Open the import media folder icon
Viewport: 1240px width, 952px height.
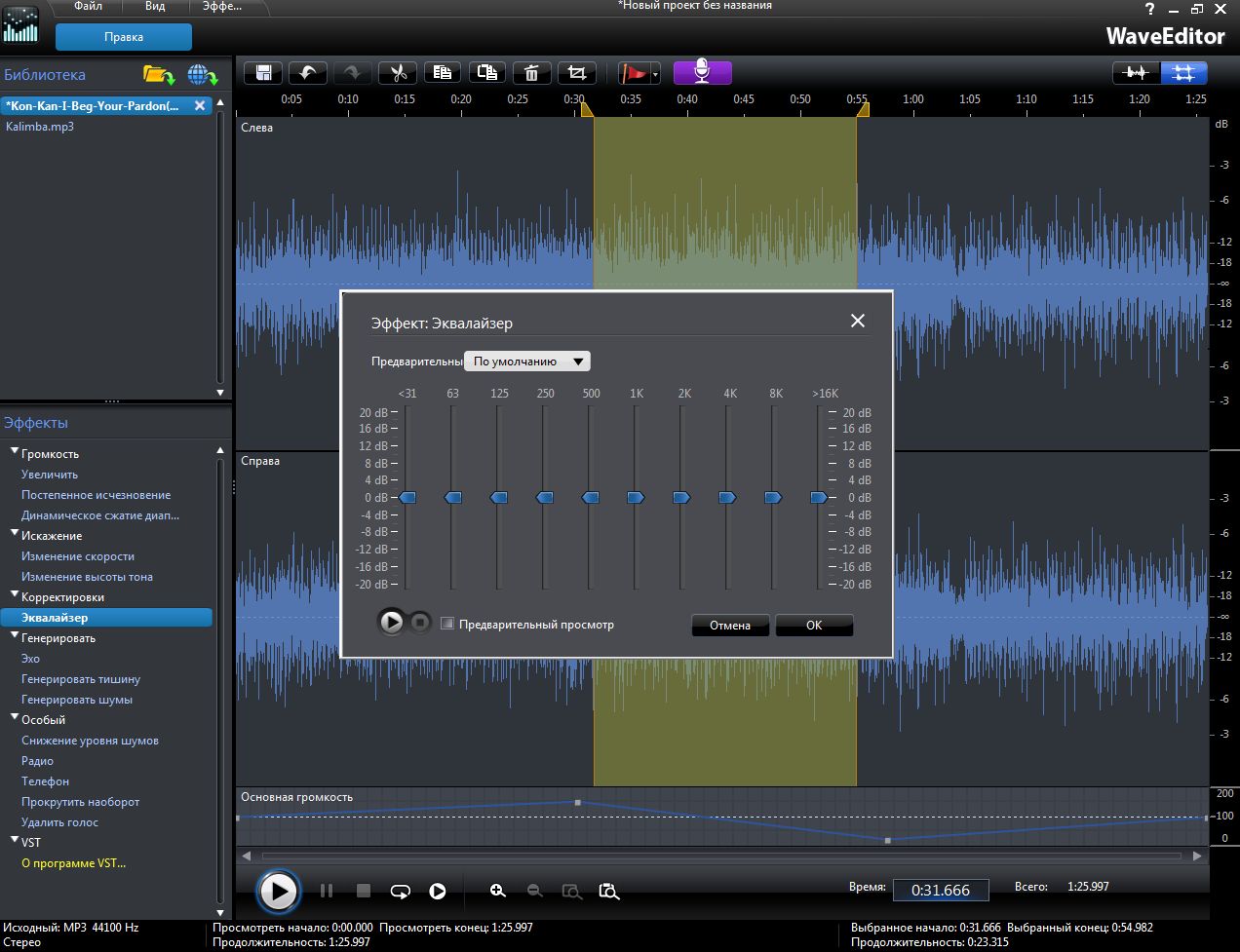[158, 75]
